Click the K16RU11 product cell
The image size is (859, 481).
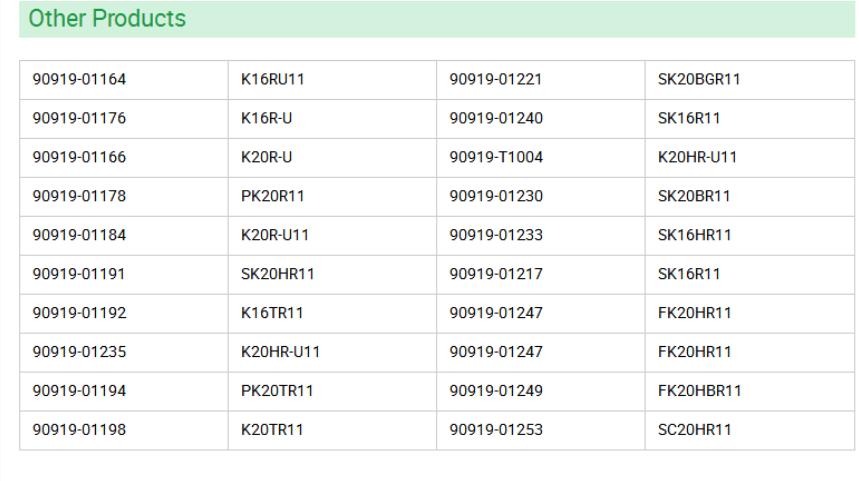point(272,80)
